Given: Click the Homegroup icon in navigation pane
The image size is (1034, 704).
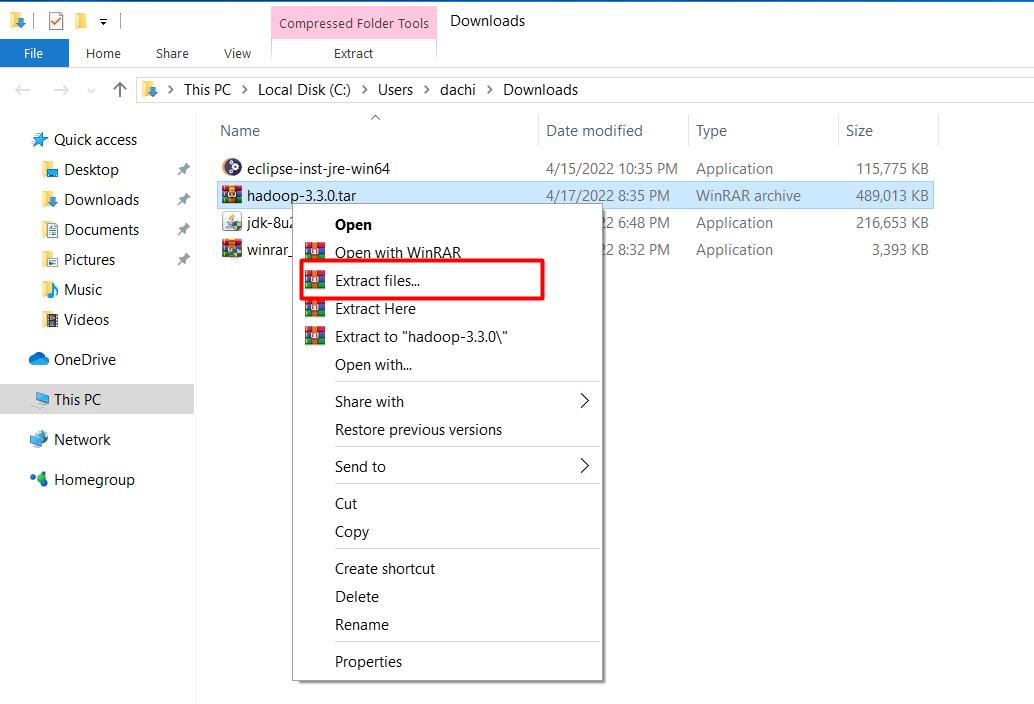Looking at the screenshot, I should click(x=39, y=479).
